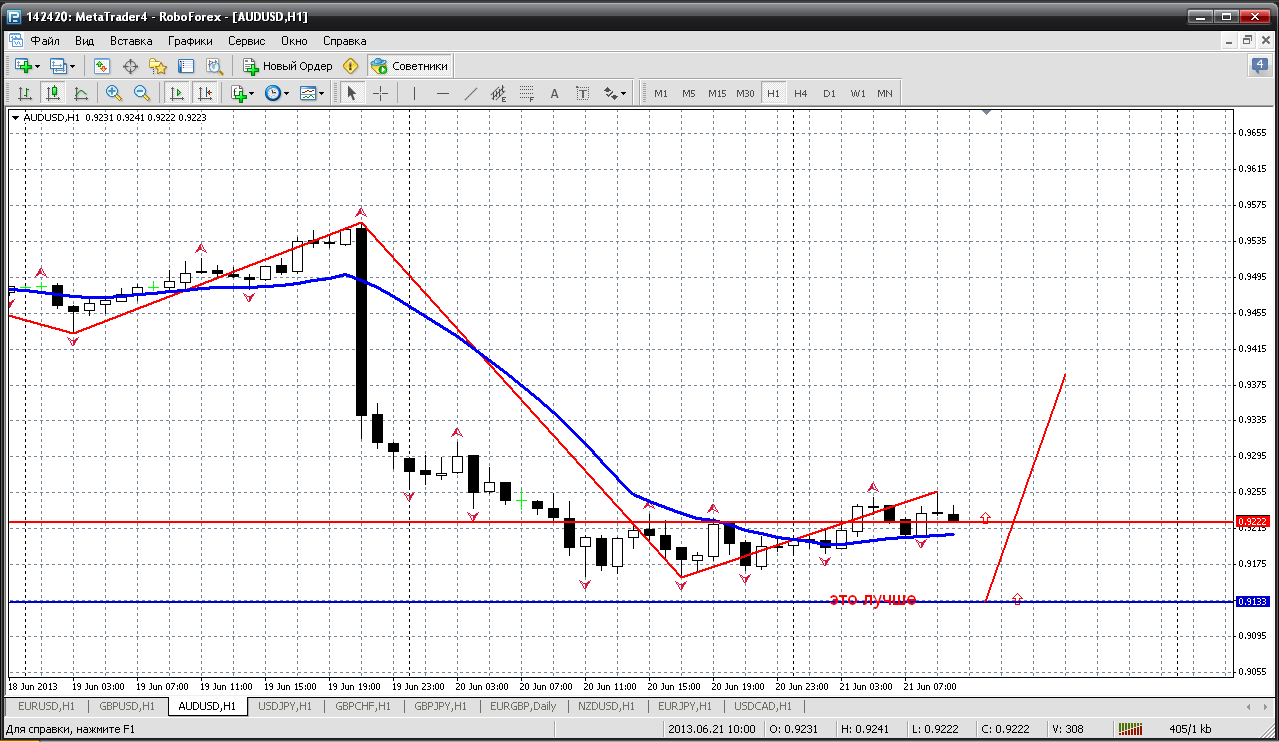The height and width of the screenshot is (742, 1279).
Task: Expand the arrows objects dropdown
Action: [624, 94]
